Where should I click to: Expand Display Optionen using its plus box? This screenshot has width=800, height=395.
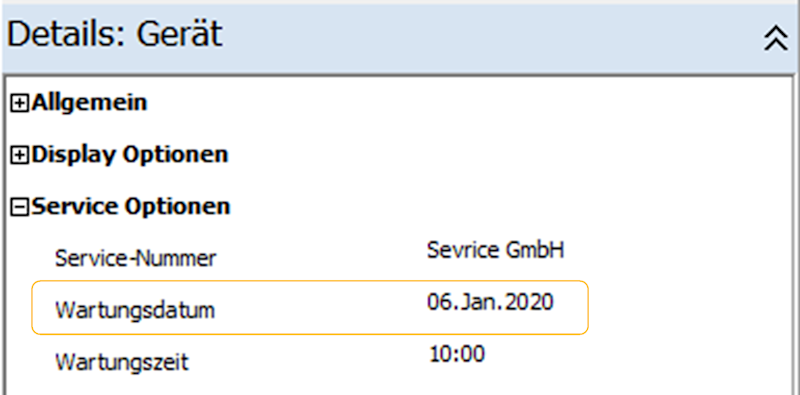pyautogui.click(x=19, y=156)
